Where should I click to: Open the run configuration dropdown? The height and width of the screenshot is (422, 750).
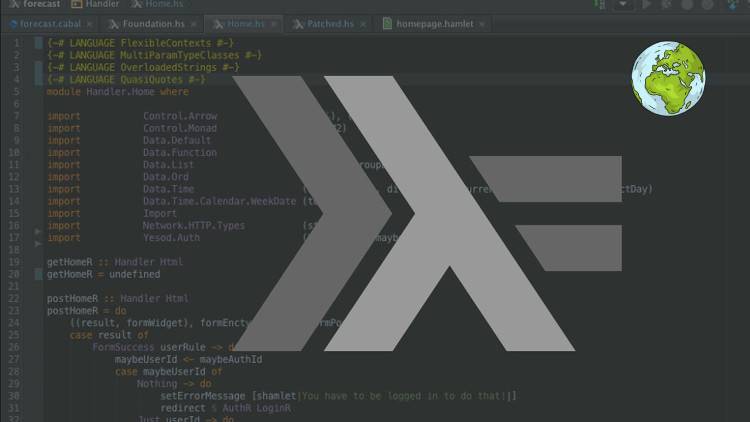[625, 4]
